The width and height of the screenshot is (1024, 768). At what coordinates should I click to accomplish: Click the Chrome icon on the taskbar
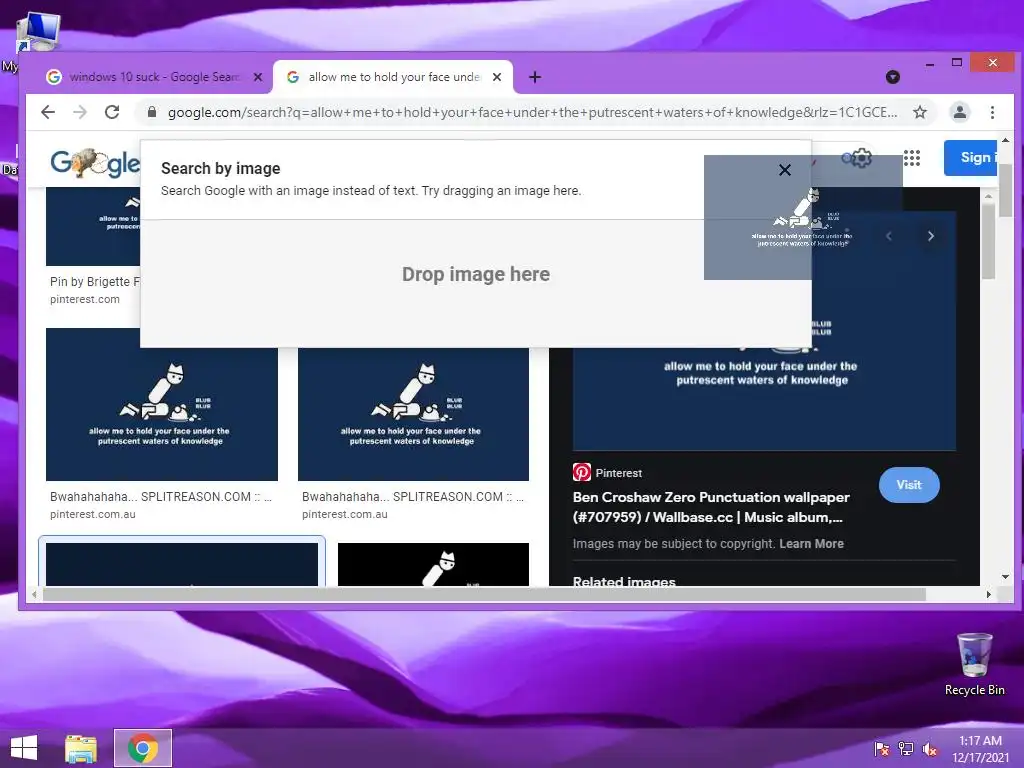pos(143,748)
